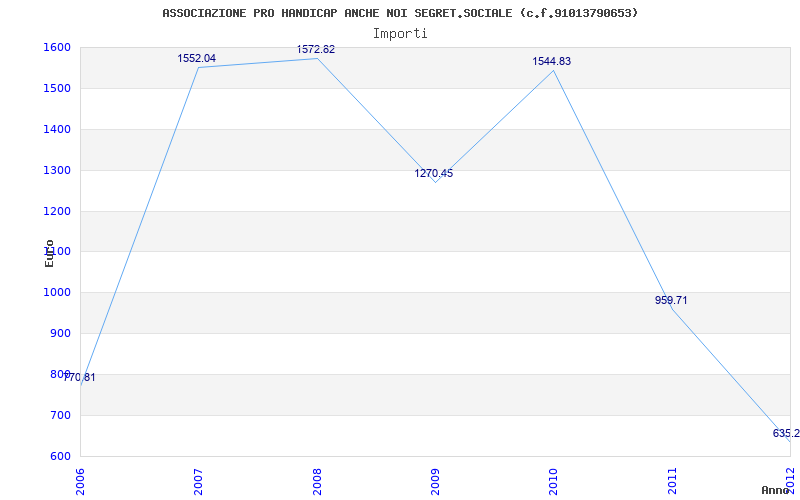The width and height of the screenshot is (800, 500).
Task: Click the 1552.04 data label
Action: pos(196,59)
